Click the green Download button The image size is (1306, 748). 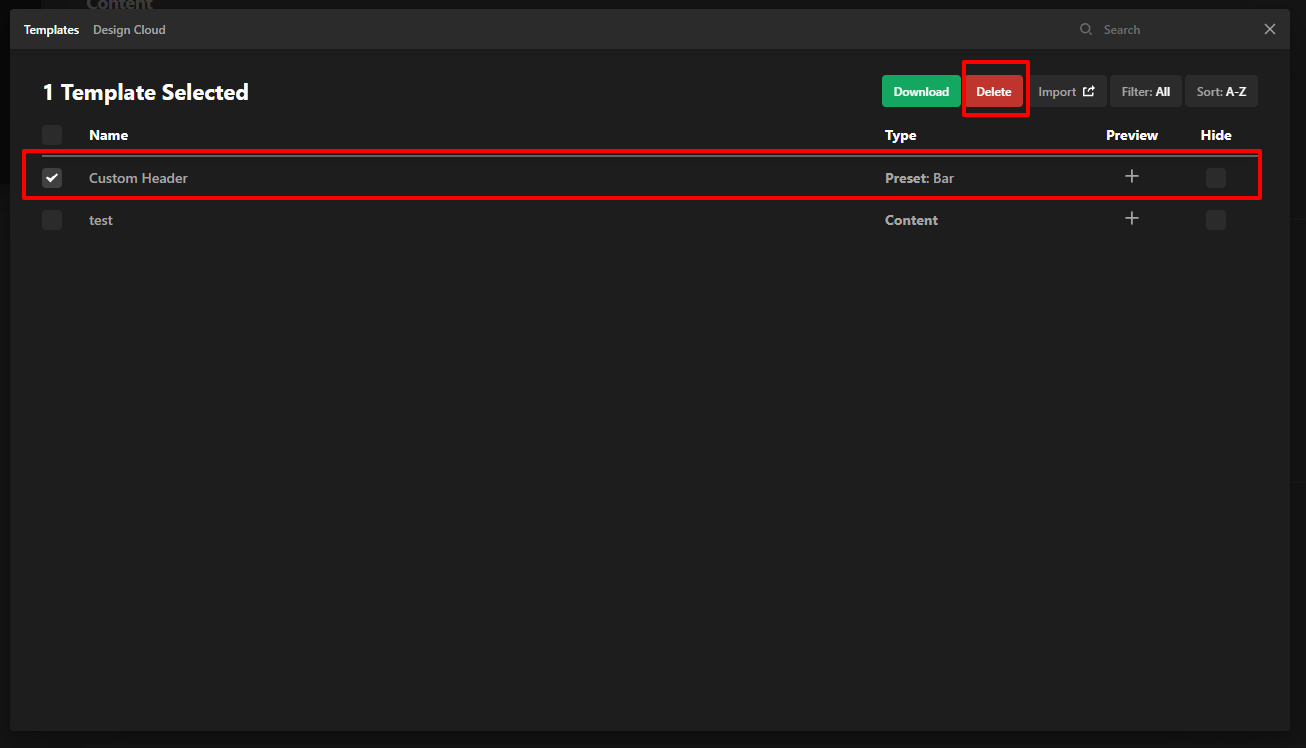tap(921, 91)
